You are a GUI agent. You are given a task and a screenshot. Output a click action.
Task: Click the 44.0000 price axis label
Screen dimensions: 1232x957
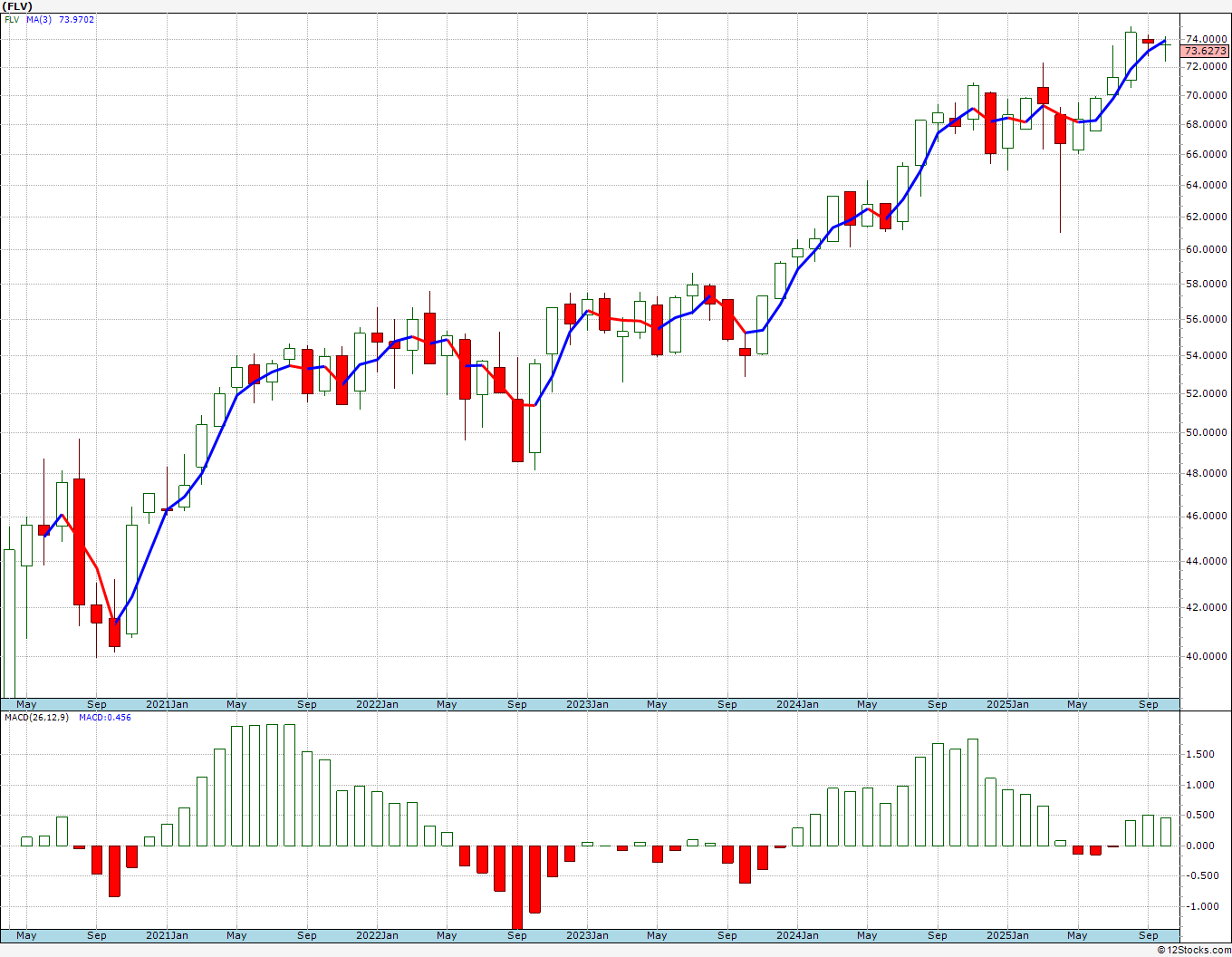pos(1207,561)
